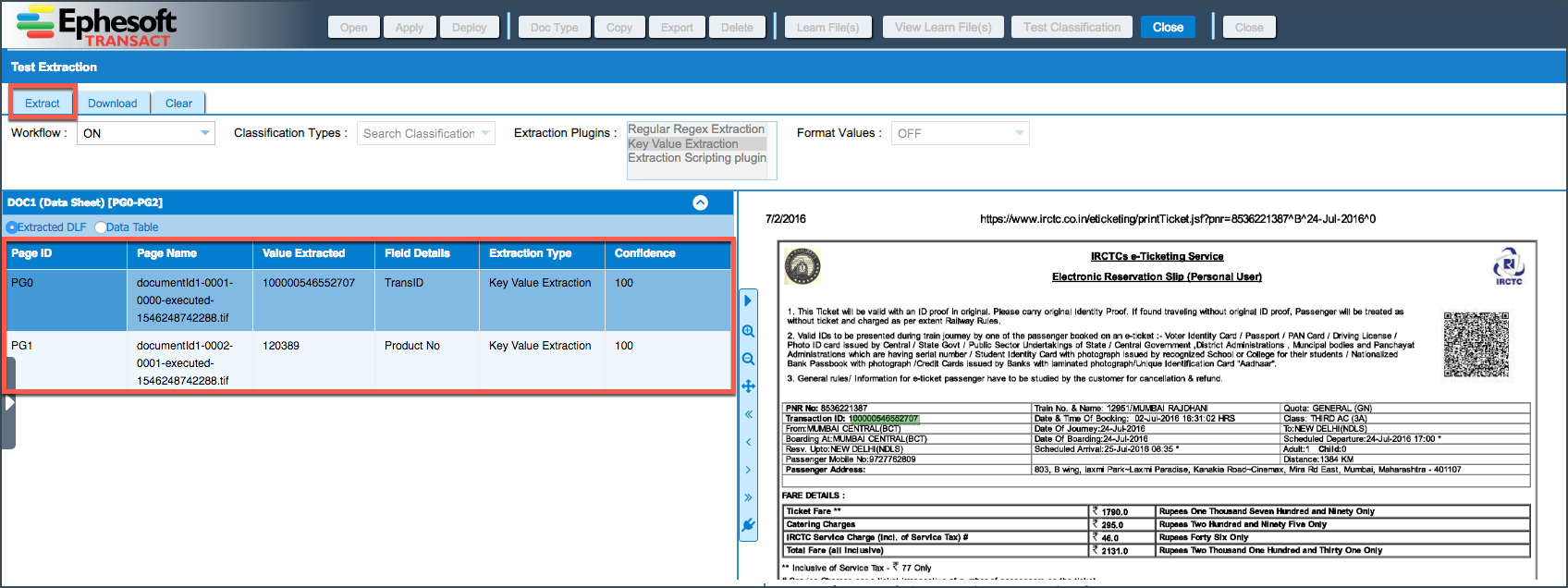Open the Workflow dropdown set to ON
The width and height of the screenshot is (1568, 588).
146,133
